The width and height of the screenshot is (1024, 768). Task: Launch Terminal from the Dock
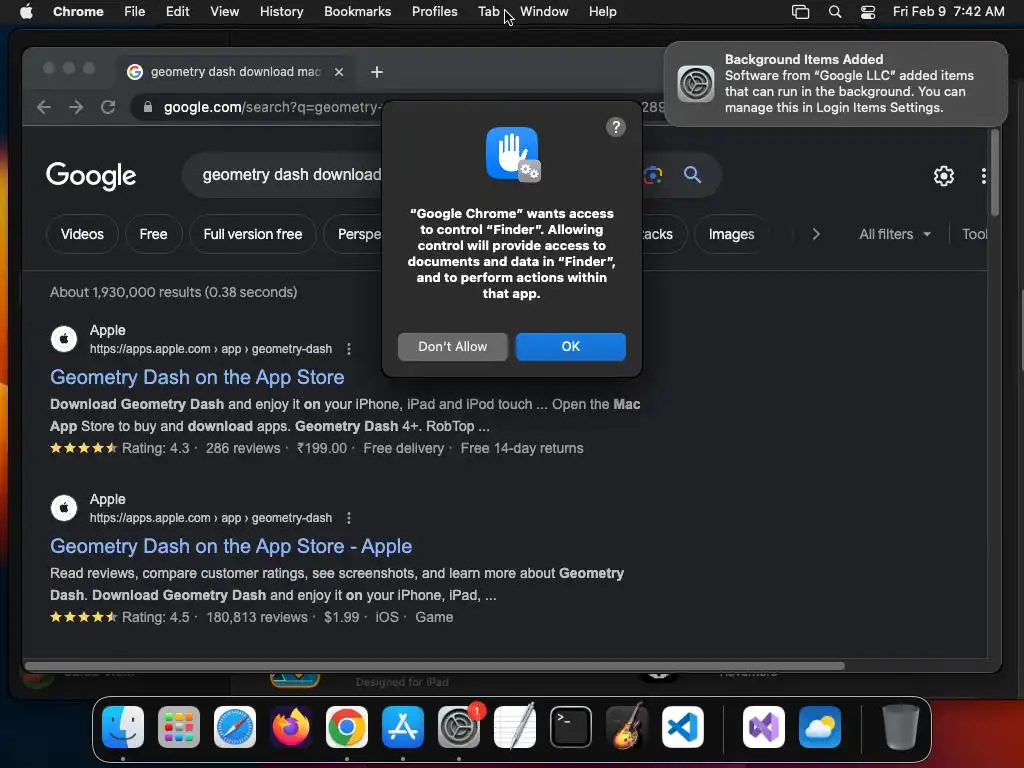571,727
